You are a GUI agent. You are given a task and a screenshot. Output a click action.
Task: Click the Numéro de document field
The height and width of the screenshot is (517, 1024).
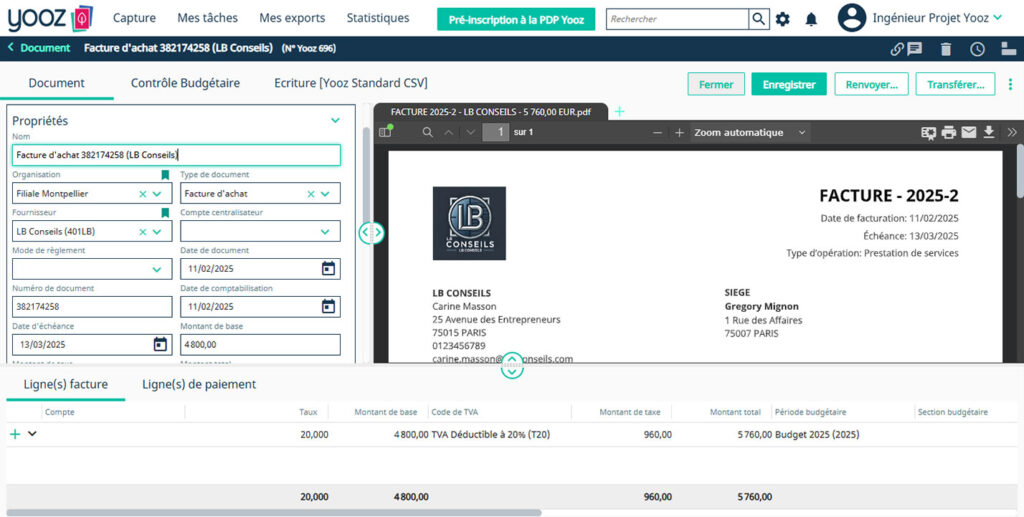tap(92, 306)
